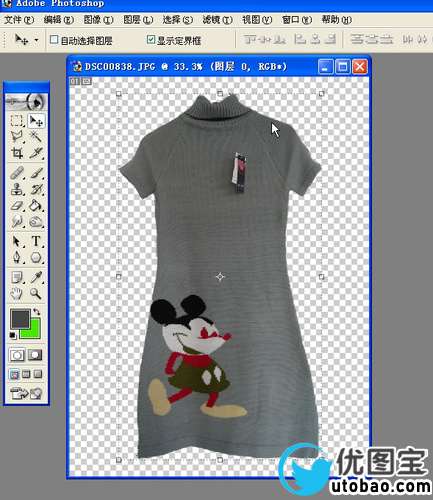The width and height of the screenshot is (433, 500).
Task: Minimize the DSC00838.JPG document window
Action: (325, 67)
